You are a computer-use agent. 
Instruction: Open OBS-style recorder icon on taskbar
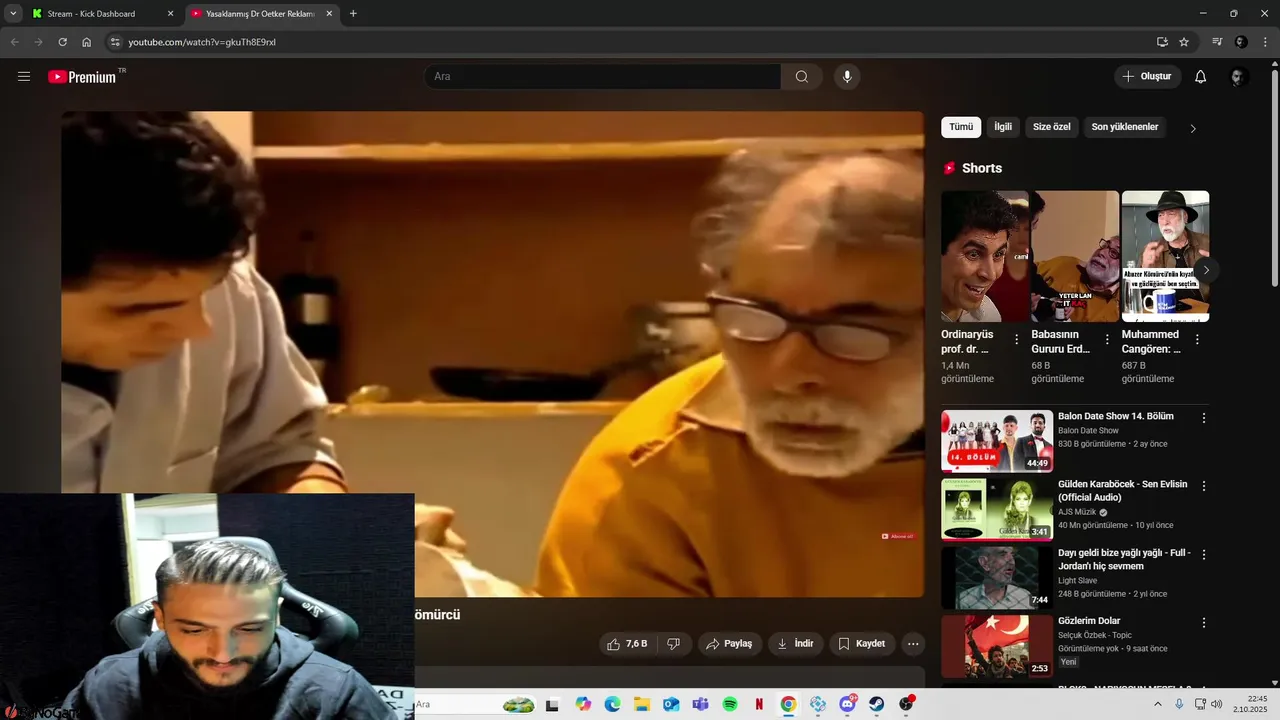point(907,704)
